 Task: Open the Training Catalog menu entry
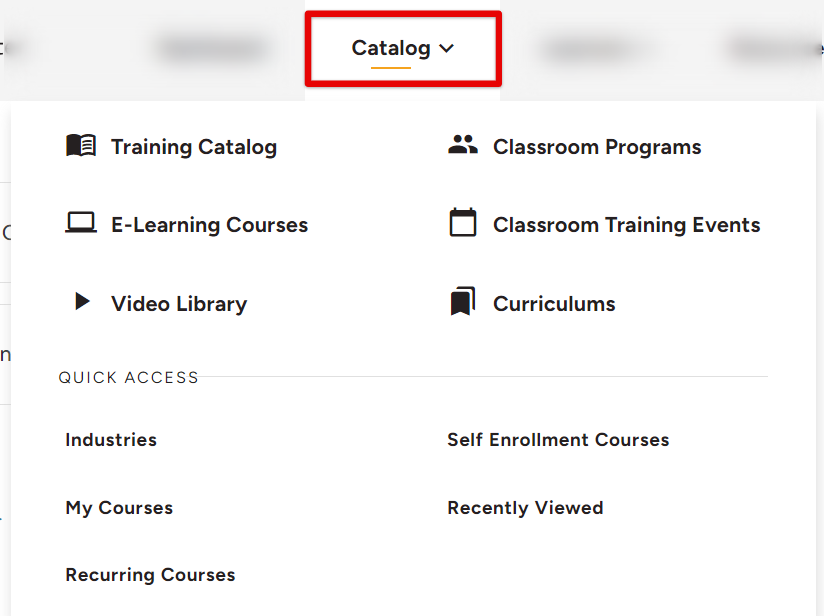tap(194, 147)
